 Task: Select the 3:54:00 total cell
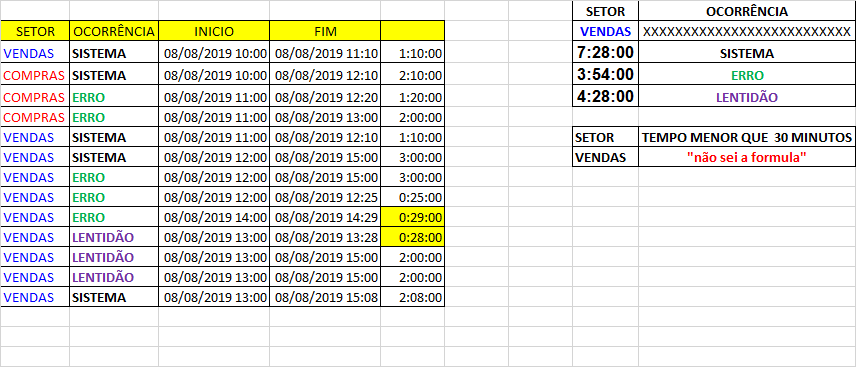[605, 75]
